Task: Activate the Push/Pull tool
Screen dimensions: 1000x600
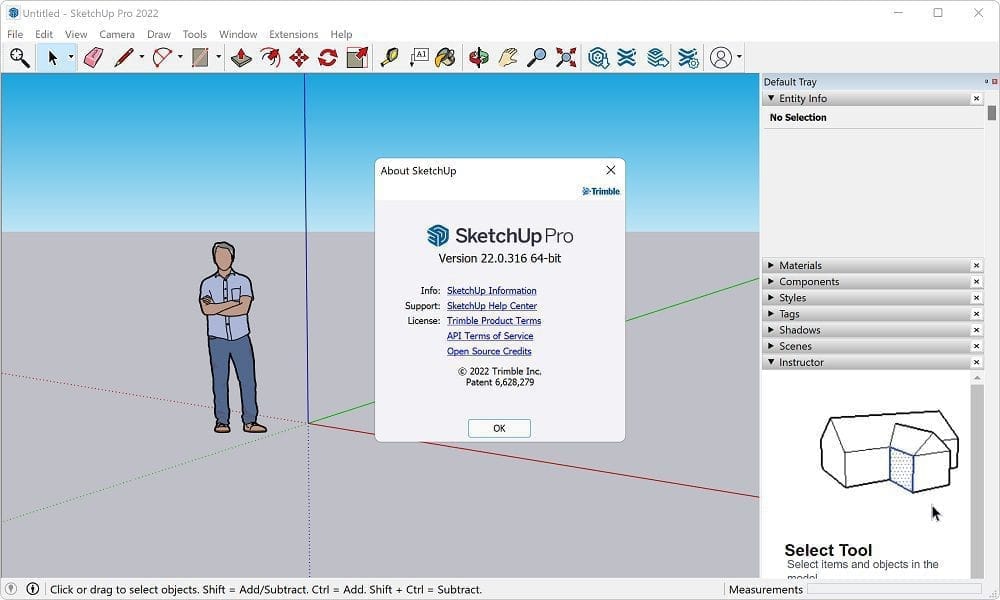Action: [x=241, y=57]
